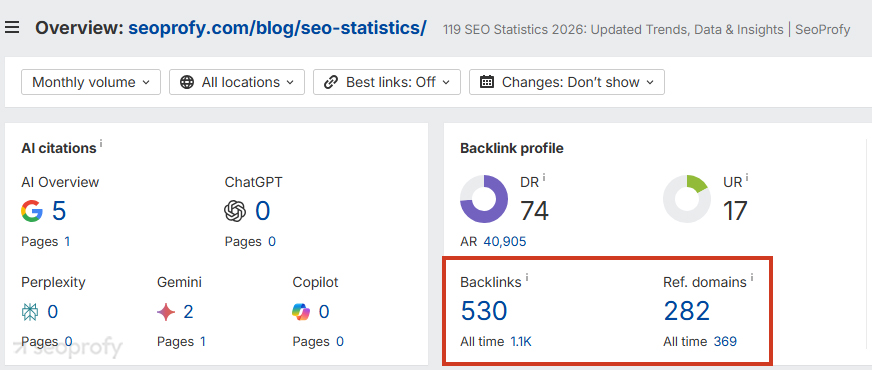
Task: Open Ref. domains all time 369
Action: tap(725, 342)
